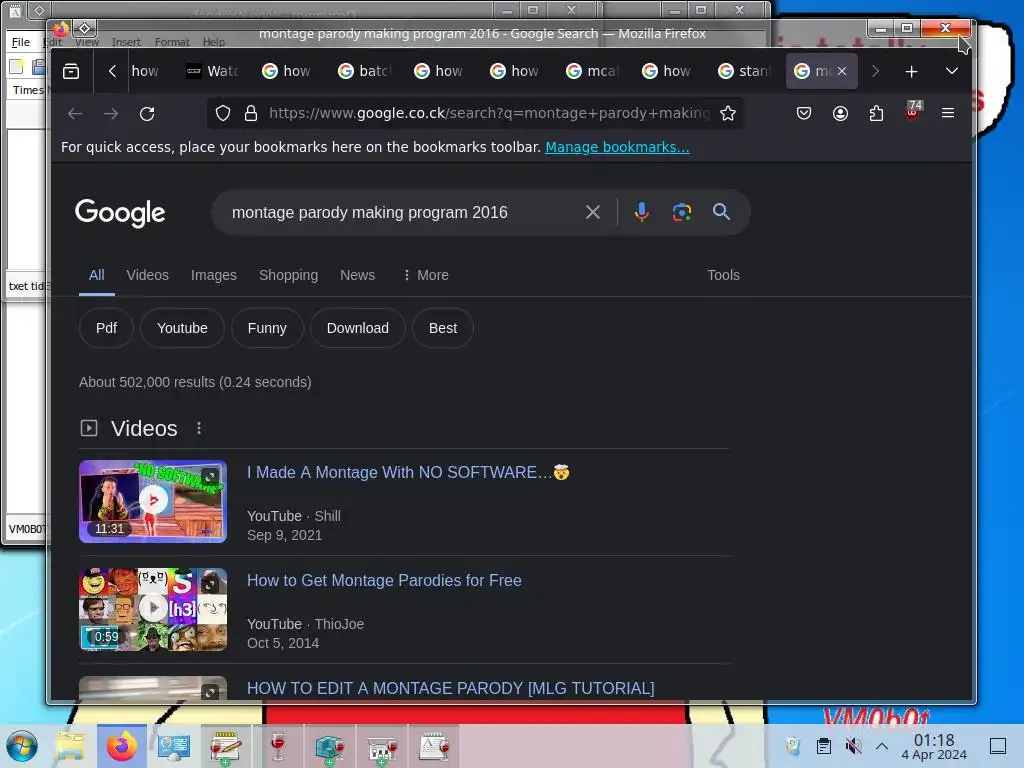
Task: Open a new tab with the plus button
Action: tap(911, 71)
